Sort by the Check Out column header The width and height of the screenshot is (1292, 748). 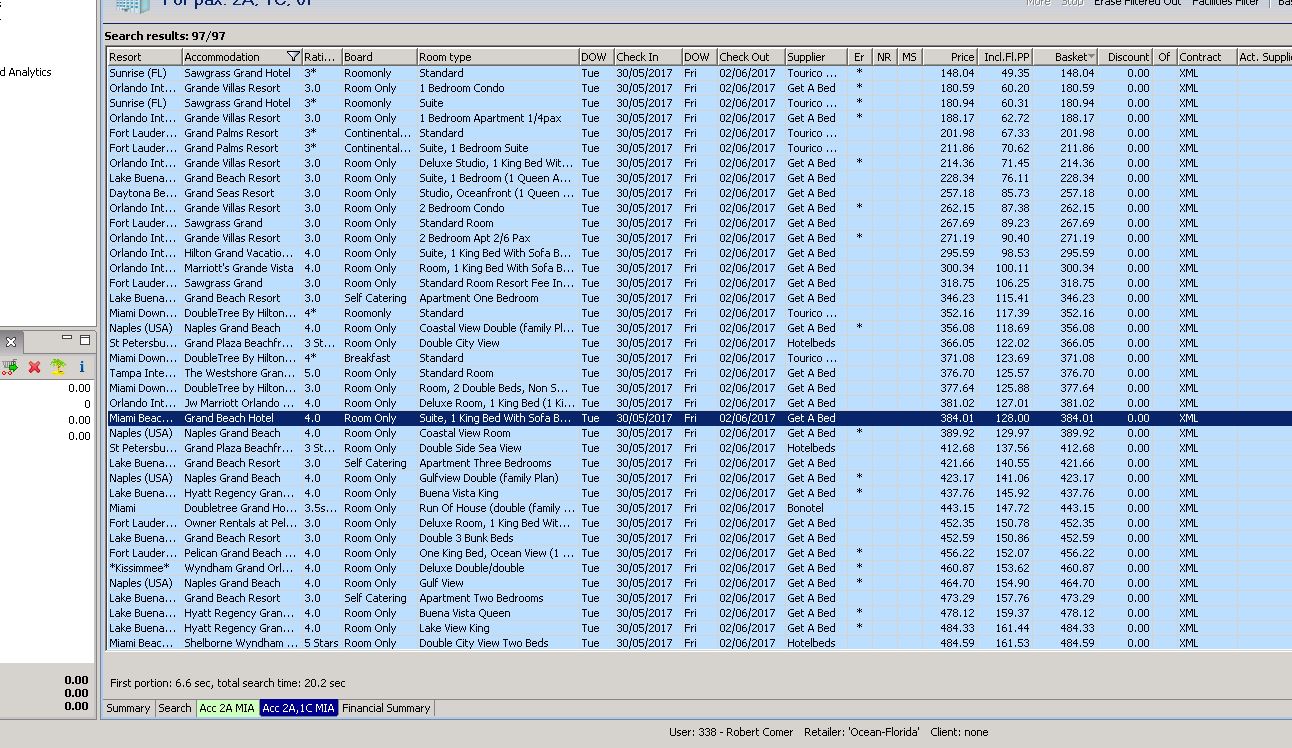tap(750, 57)
